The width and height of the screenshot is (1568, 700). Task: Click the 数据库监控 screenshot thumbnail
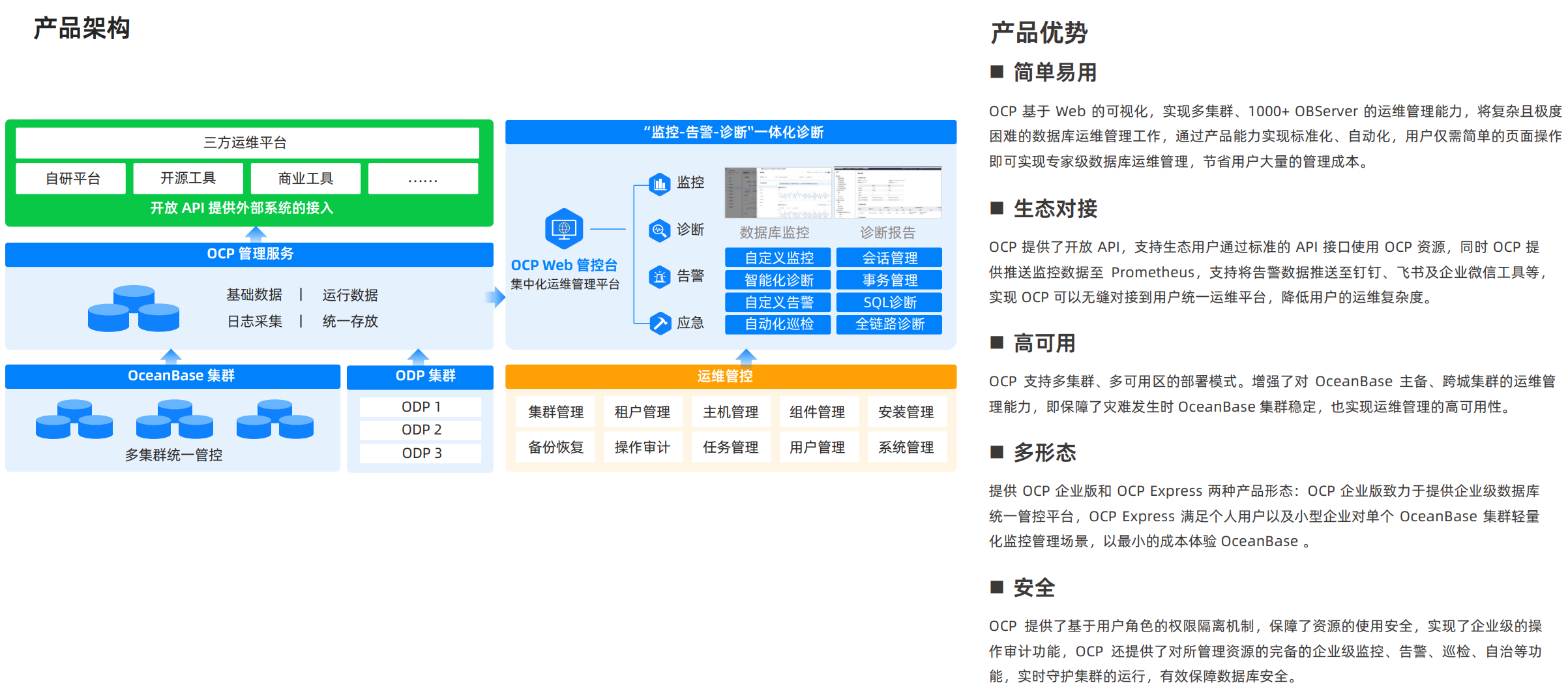tap(778, 192)
